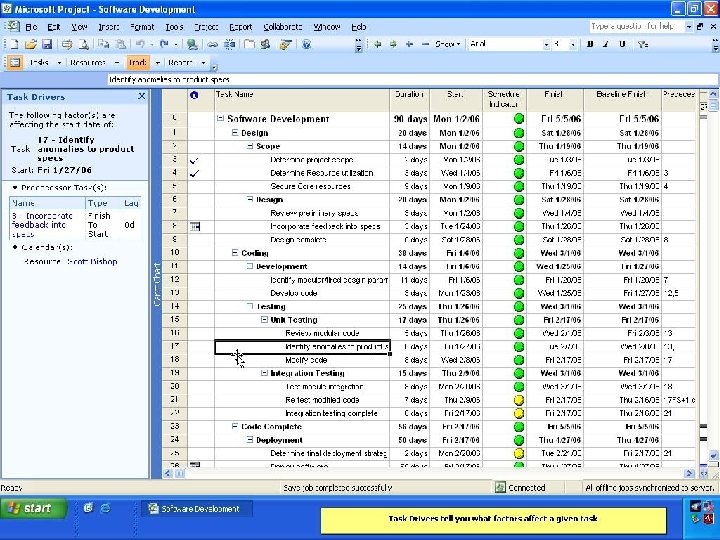Collapse the Integration Testing summary task
720x540 pixels.
point(264,373)
